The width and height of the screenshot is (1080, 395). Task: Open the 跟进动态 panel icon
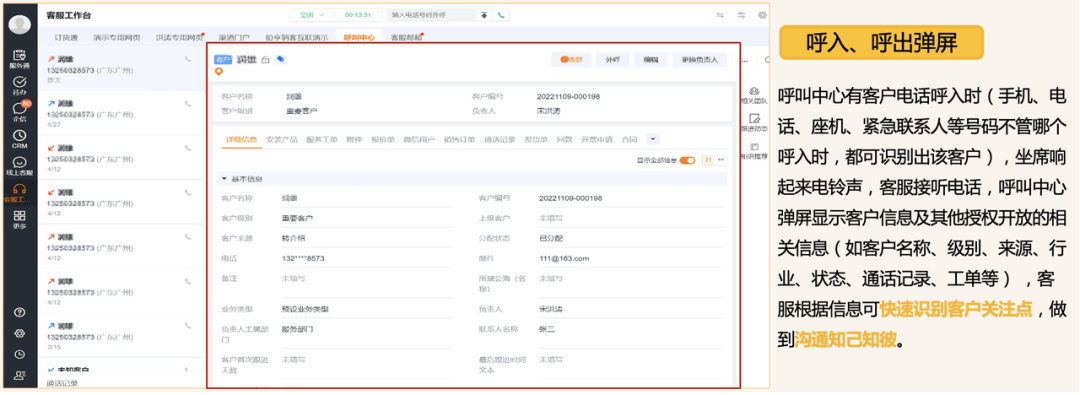coord(755,122)
